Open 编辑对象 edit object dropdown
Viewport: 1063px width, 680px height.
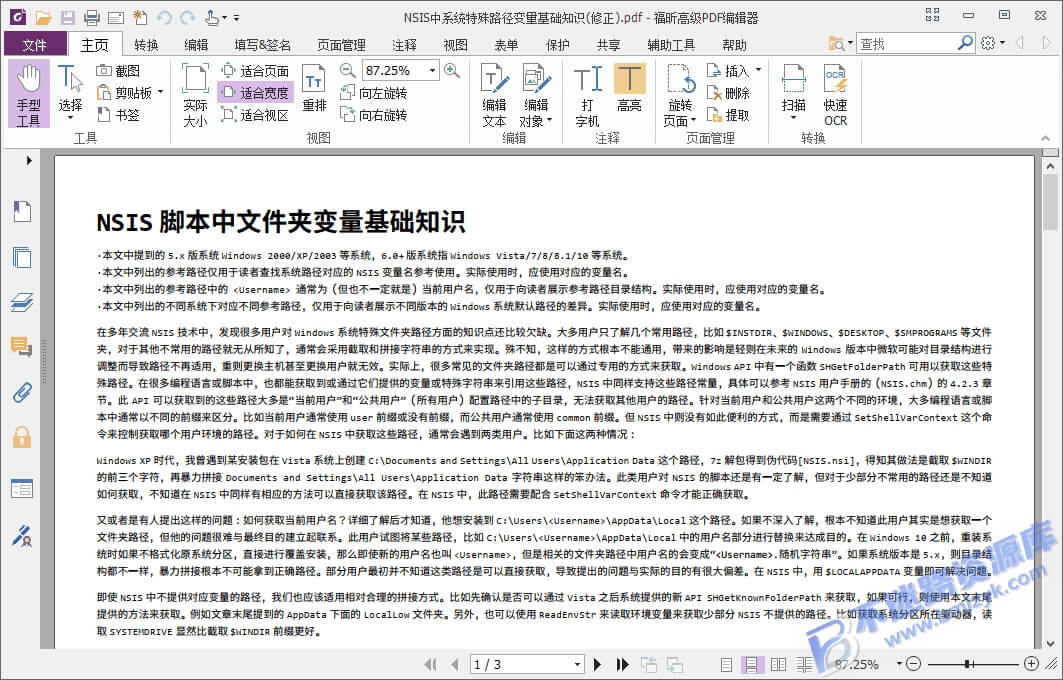pyautogui.click(x=549, y=121)
